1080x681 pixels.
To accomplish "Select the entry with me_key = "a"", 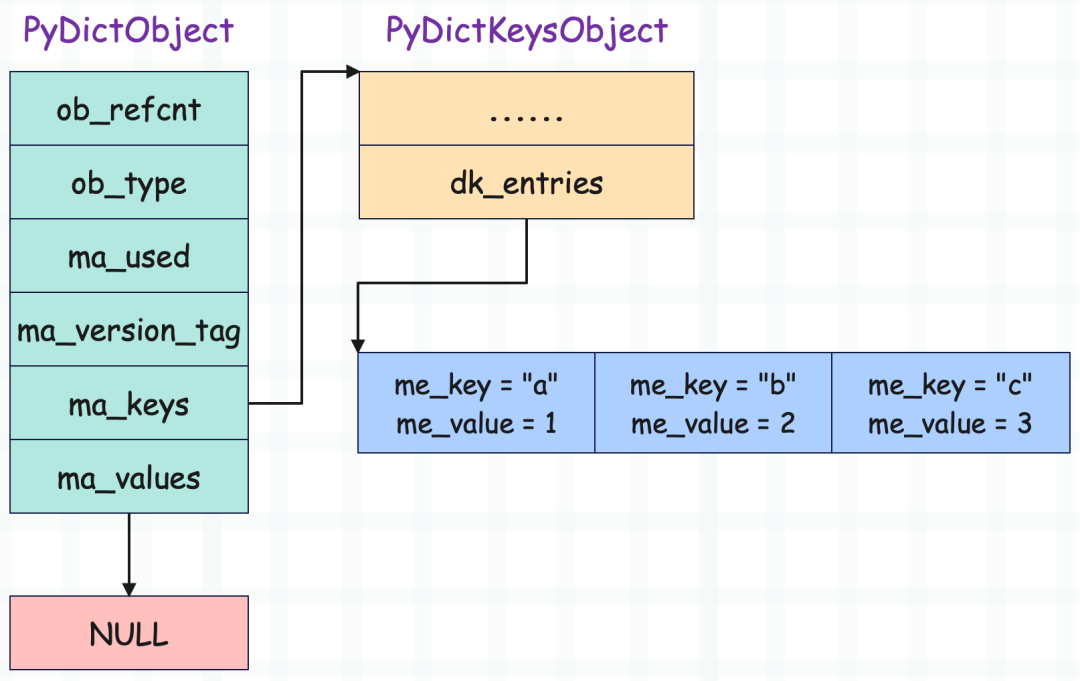I will (476, 403).
